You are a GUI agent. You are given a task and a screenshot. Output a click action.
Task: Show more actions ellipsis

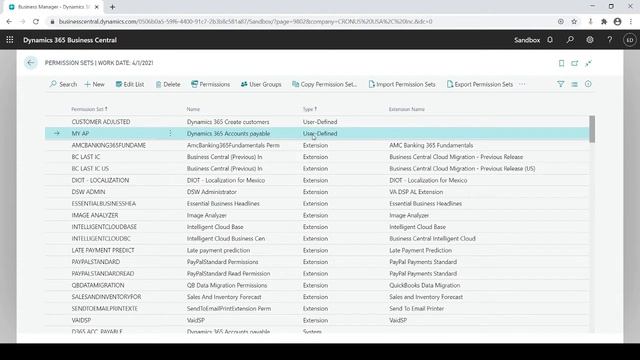point(522,84)
